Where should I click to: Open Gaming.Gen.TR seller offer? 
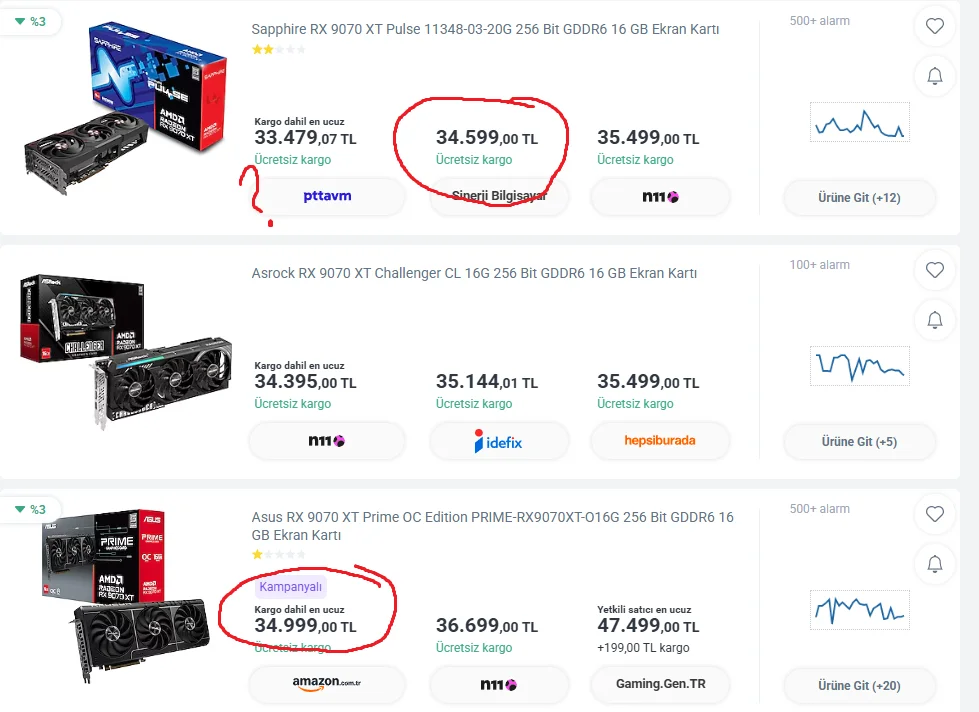pos(660,684)
